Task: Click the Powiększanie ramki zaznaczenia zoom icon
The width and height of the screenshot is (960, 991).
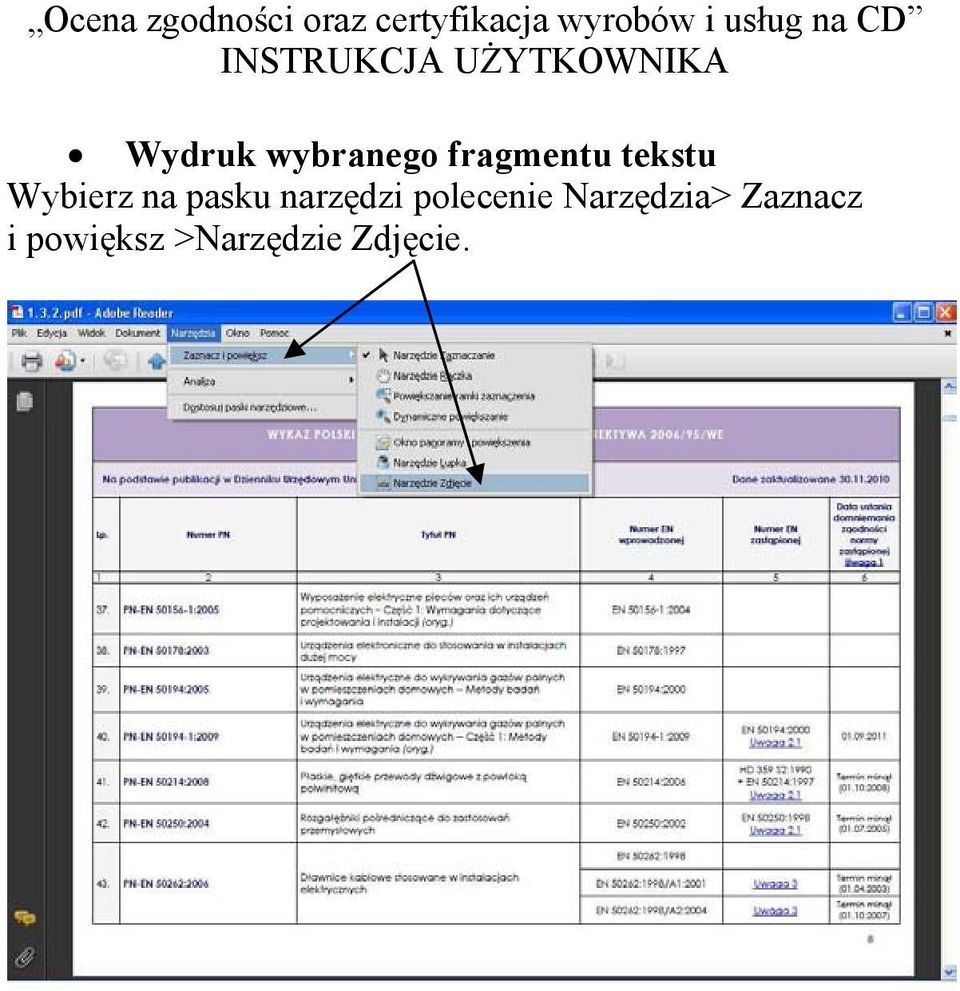Action: click(383, 396)
